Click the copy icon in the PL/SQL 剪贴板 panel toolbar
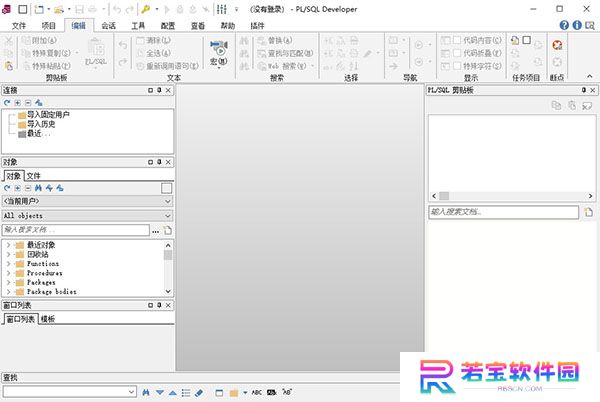Image resolution: width=600 pixels, height=402 pixels. pyautogui.click(x=556, y=105)
